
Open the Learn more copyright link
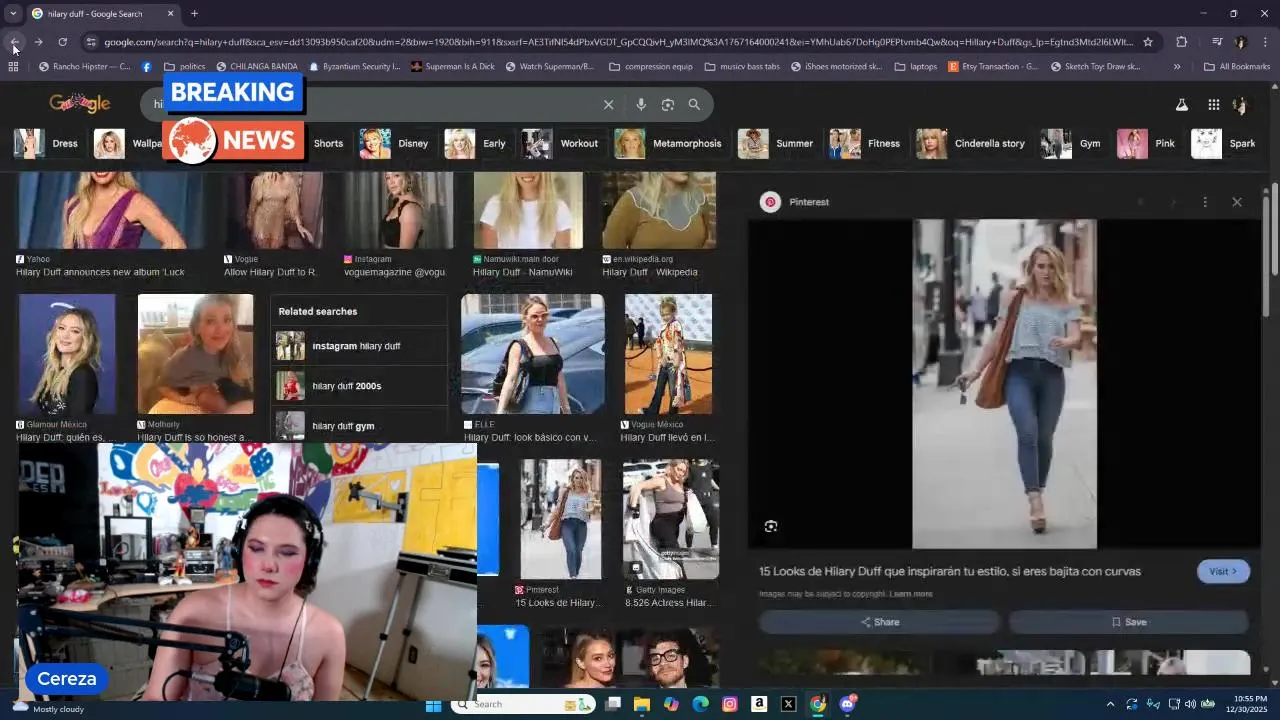[911, 594]
